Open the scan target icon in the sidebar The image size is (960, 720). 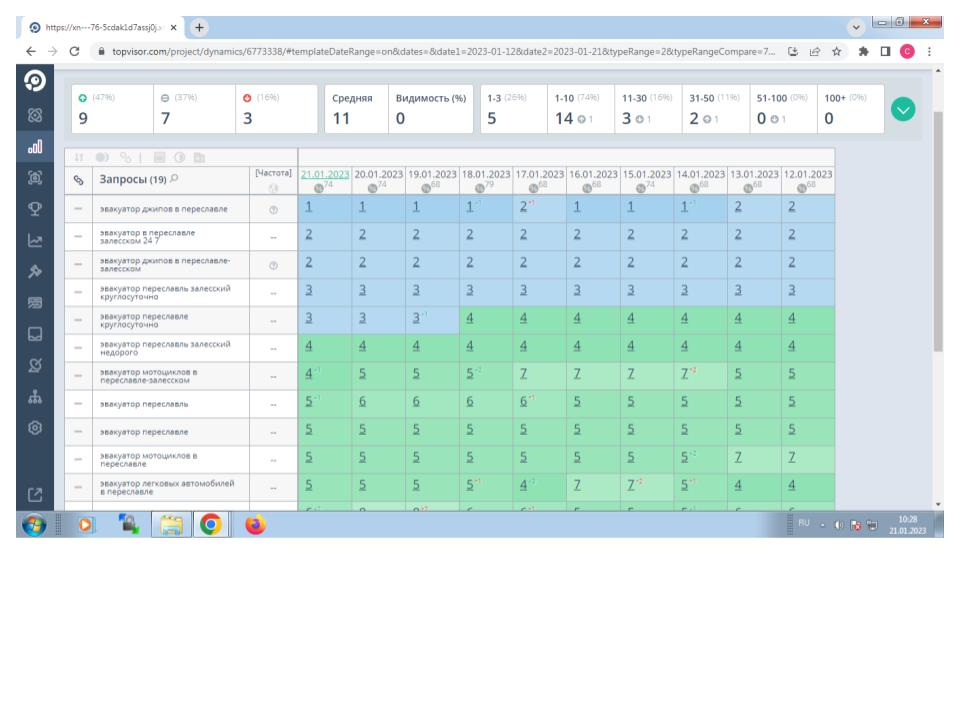35,178
